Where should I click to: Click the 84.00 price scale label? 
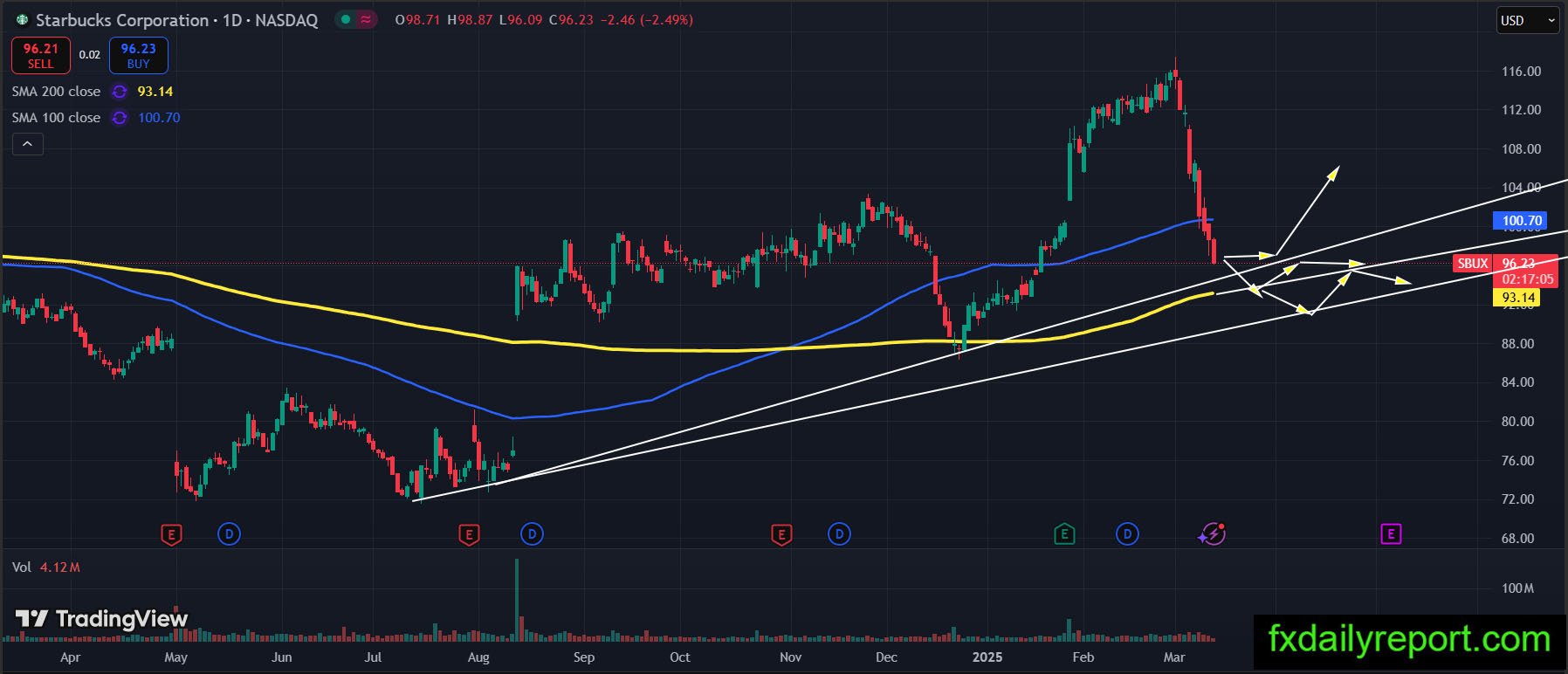pyautogui.click(x=1517, y=382)
